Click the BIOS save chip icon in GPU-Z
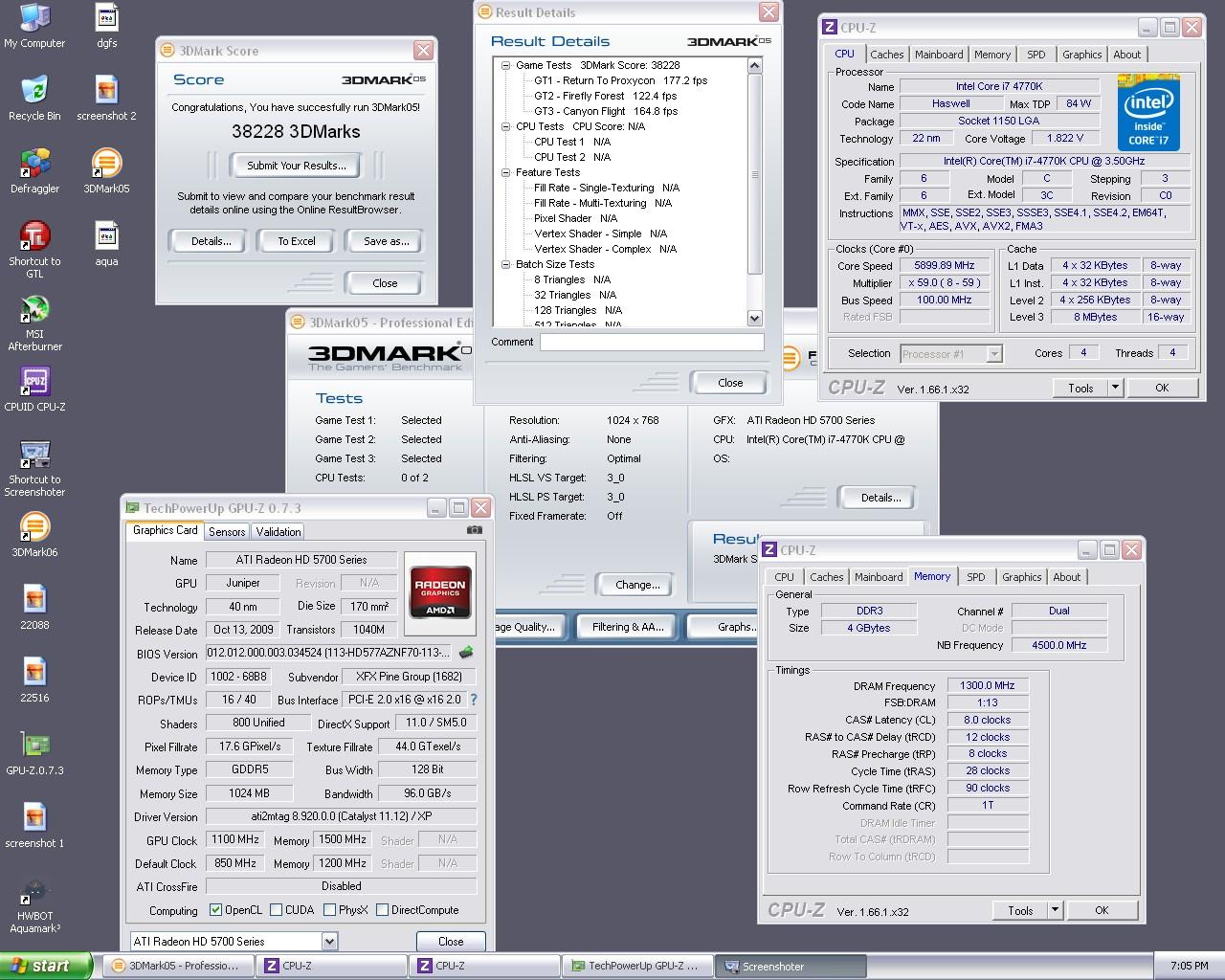Screen dimensions: 1225x980 click(466, 653)
